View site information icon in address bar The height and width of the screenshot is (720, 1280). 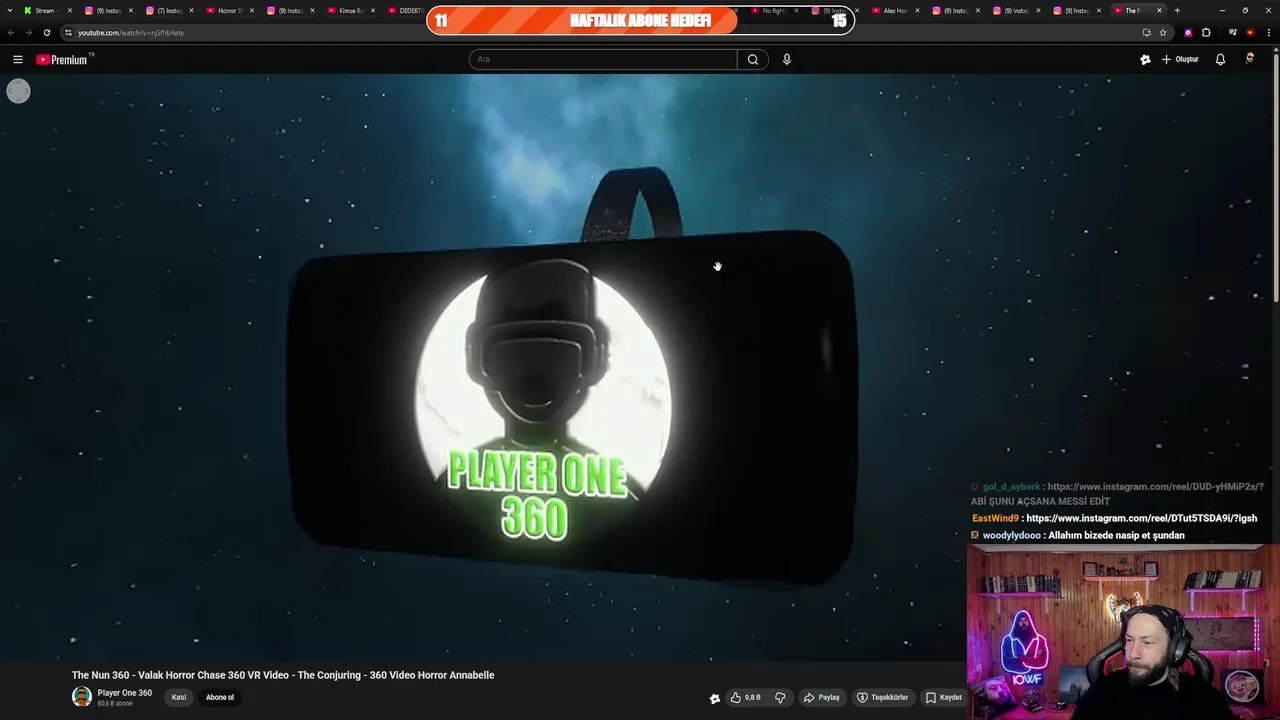(68, 32)
